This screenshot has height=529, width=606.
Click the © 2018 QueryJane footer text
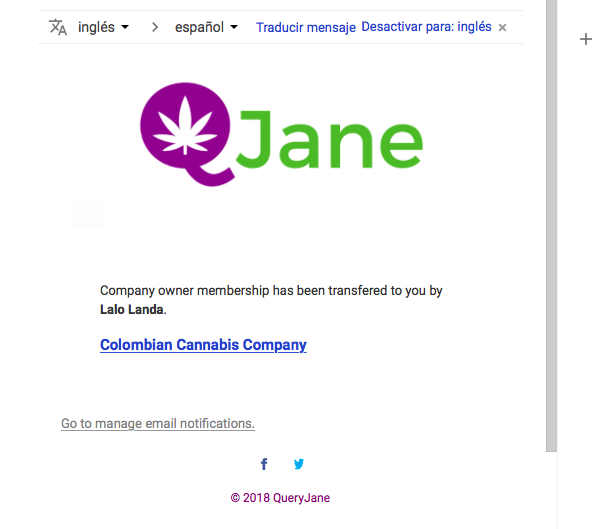(x=280, y=498)
